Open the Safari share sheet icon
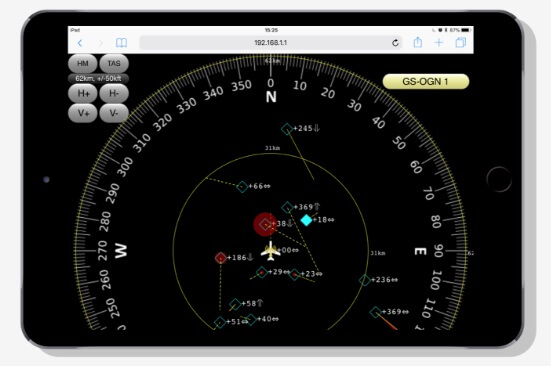This screenshot has width=551, height=366. point(417,43)
